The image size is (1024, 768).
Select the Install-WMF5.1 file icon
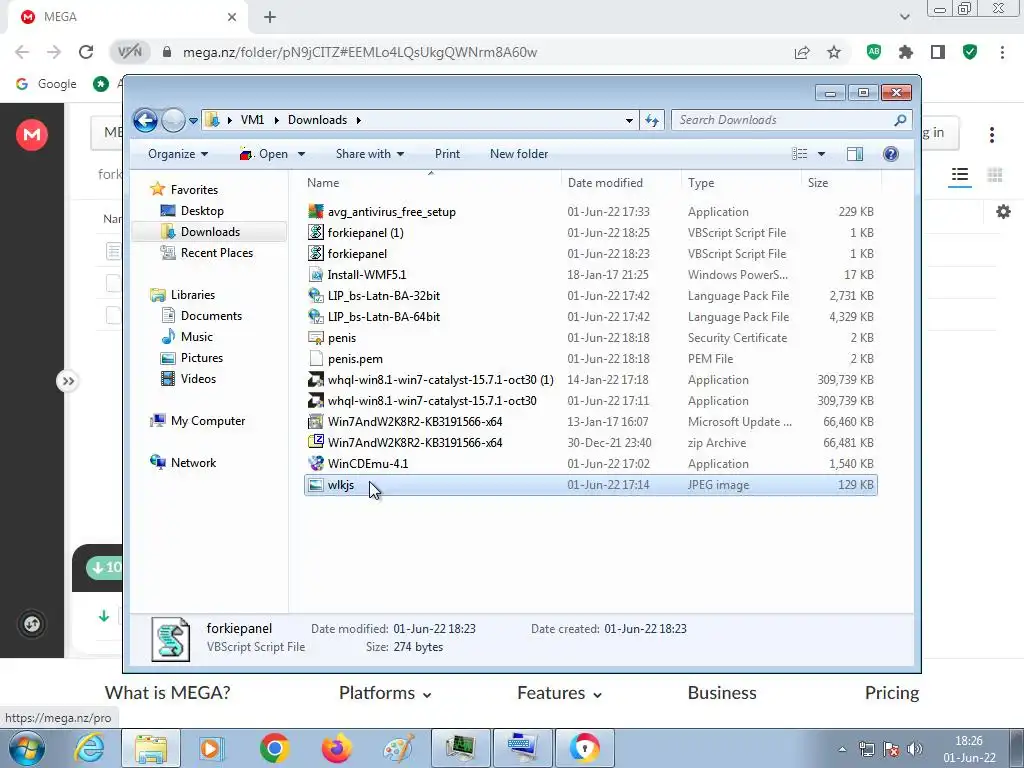click(316, 275)
